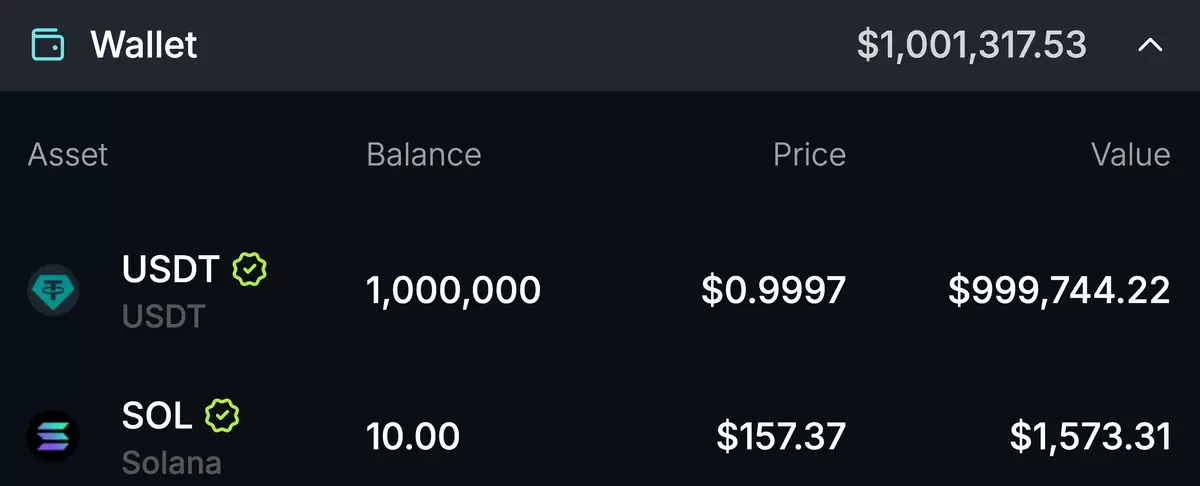Viewport: 1200px width, 486px height.
Task: Click the verified badge next to SOL
Action: pos(223,415)
